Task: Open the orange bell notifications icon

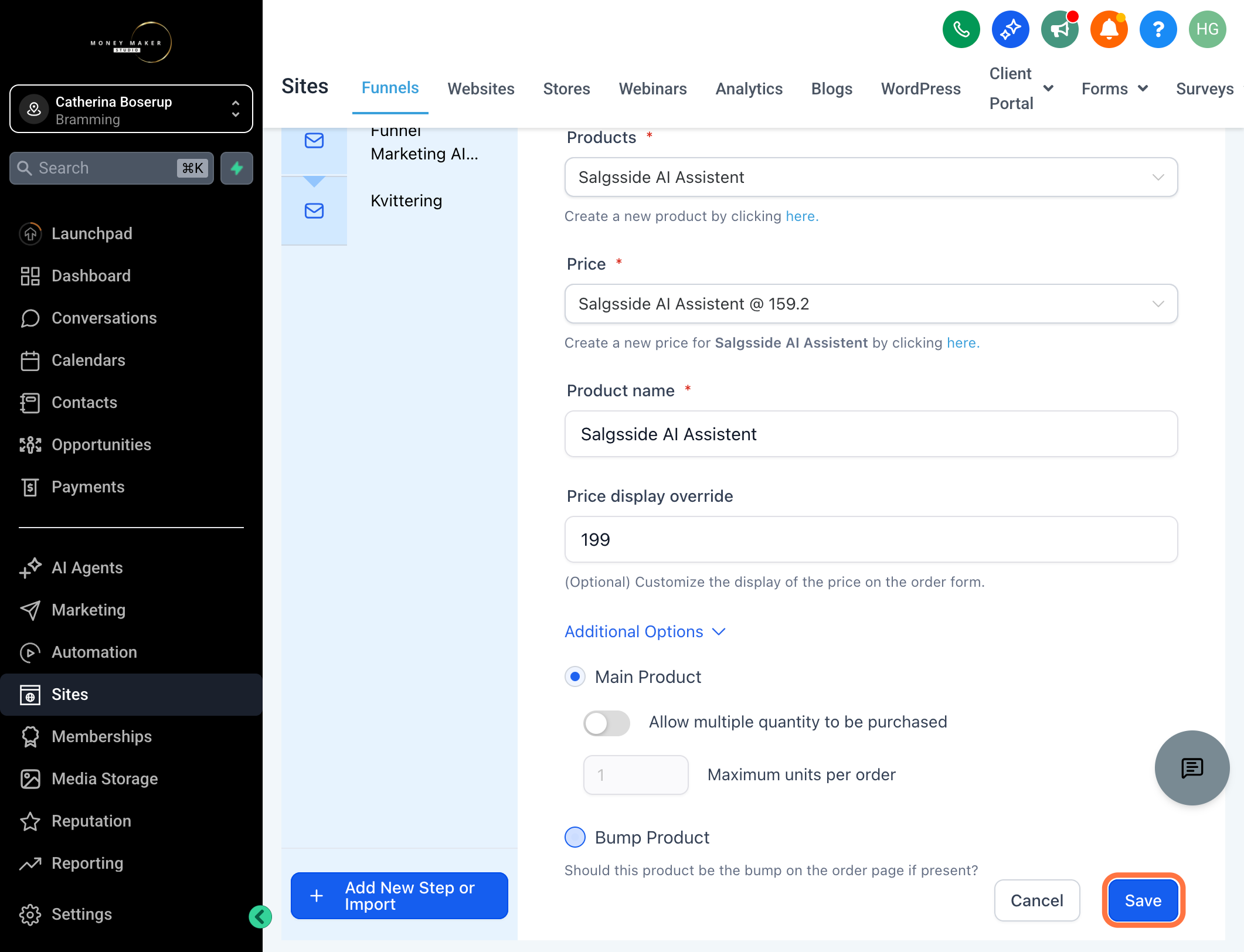Action: [x=1109, y=29]
